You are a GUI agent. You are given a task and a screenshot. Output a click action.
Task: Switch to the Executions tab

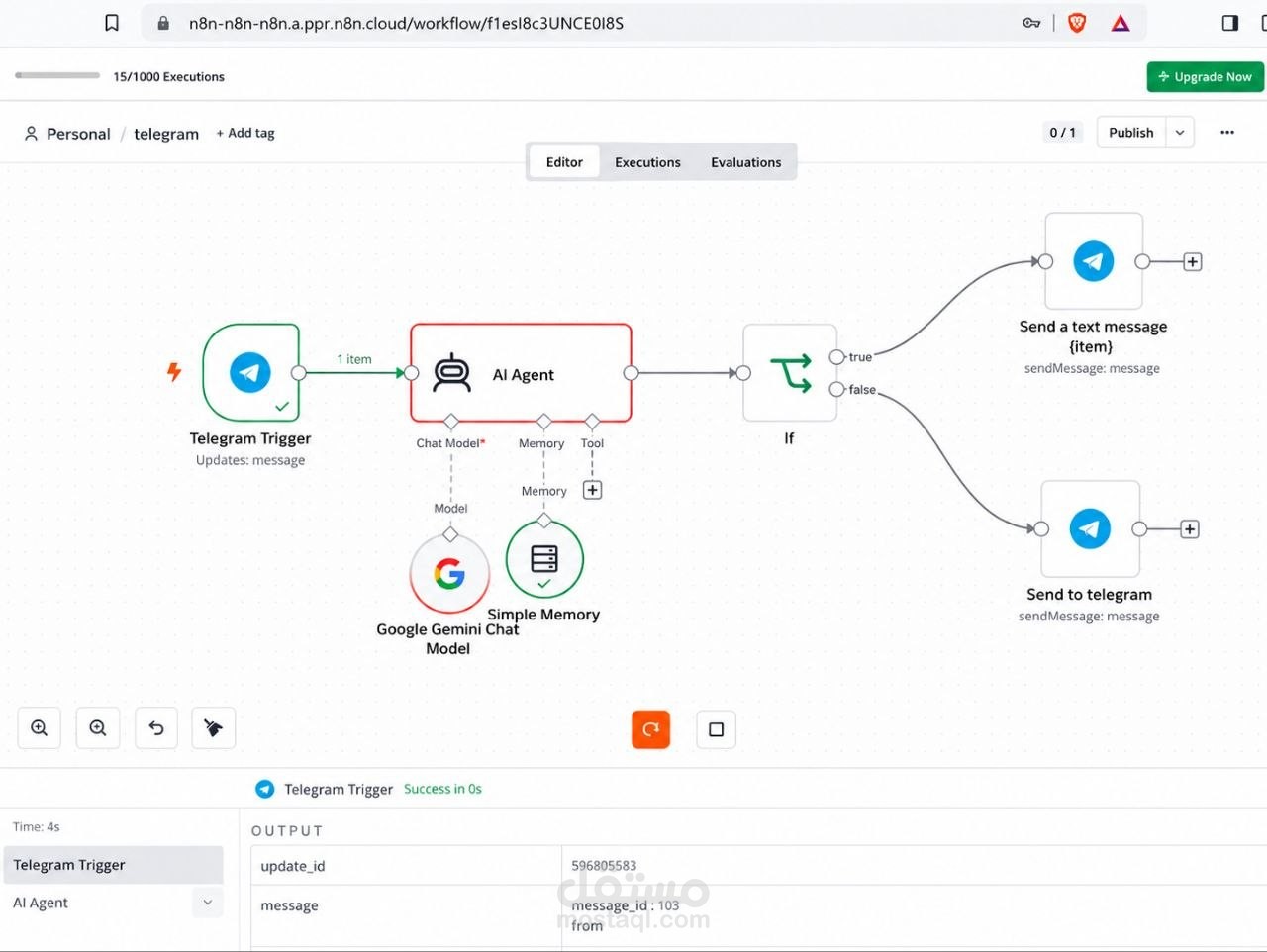pyautogui.click(x=647, y=162)
